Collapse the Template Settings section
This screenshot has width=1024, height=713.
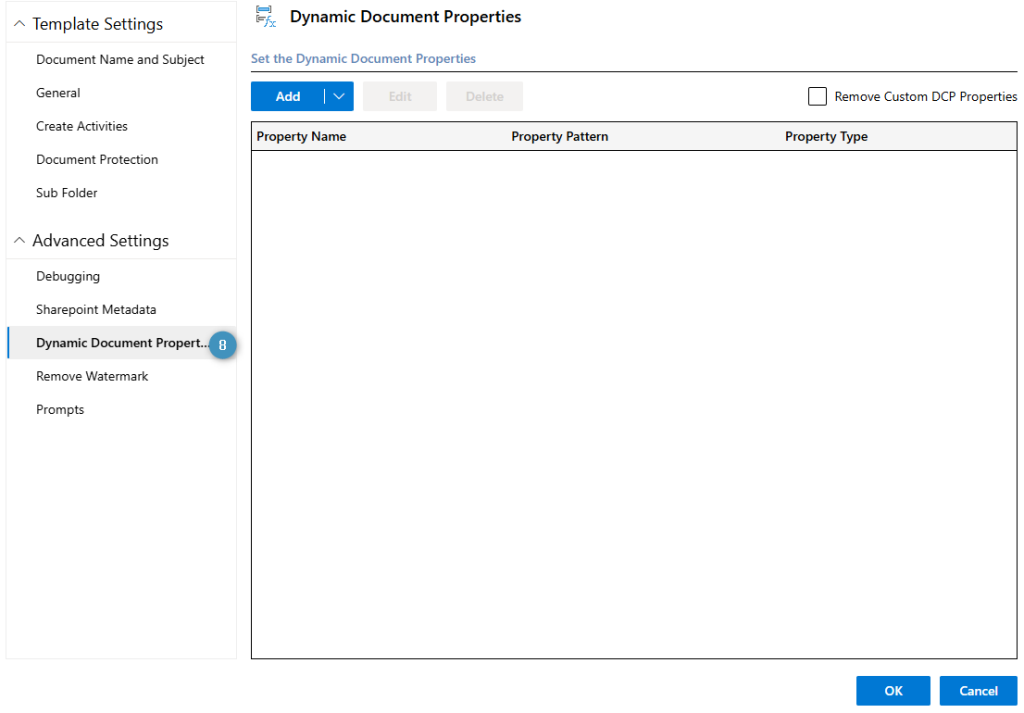[18, 22]
